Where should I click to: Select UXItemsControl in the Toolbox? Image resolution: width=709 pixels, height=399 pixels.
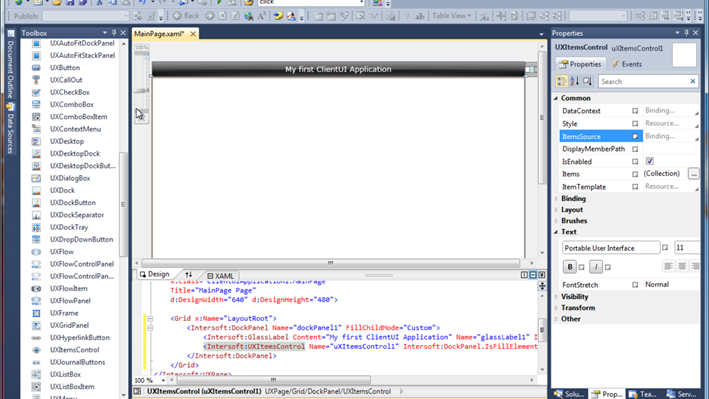pyautogui.click(x=74, y=350)
